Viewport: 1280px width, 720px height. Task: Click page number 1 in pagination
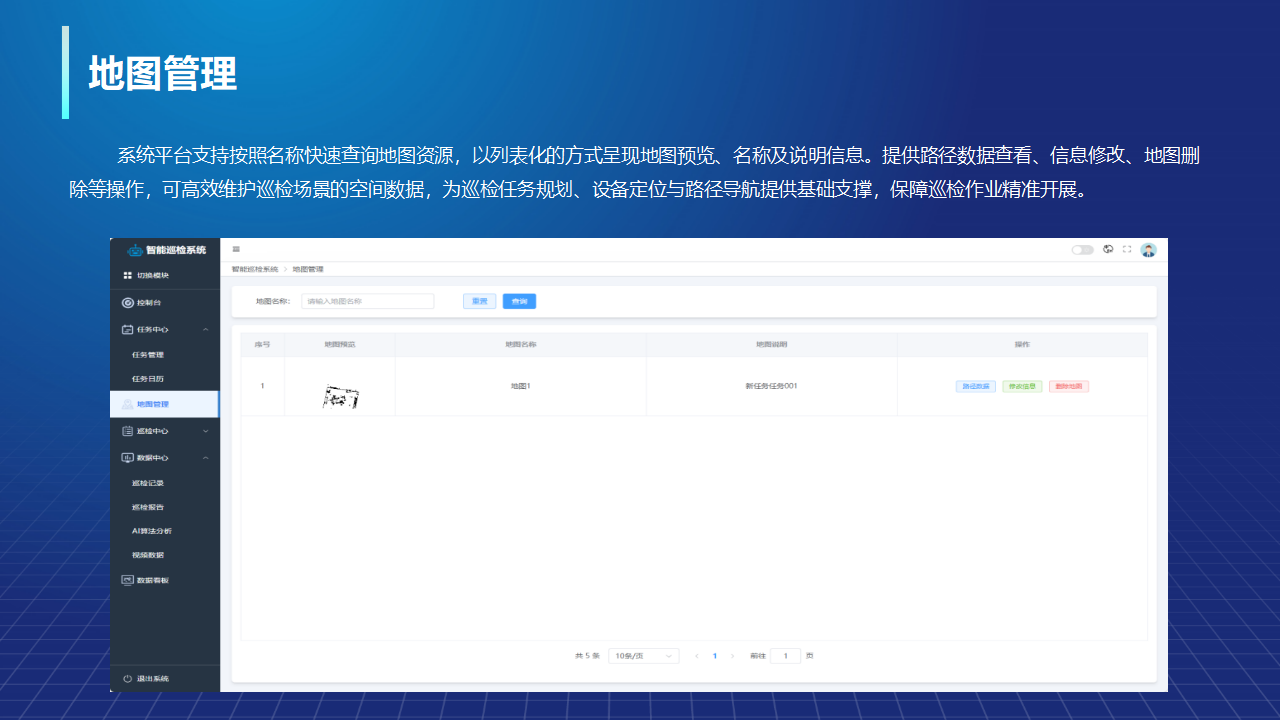click(715, 656)
